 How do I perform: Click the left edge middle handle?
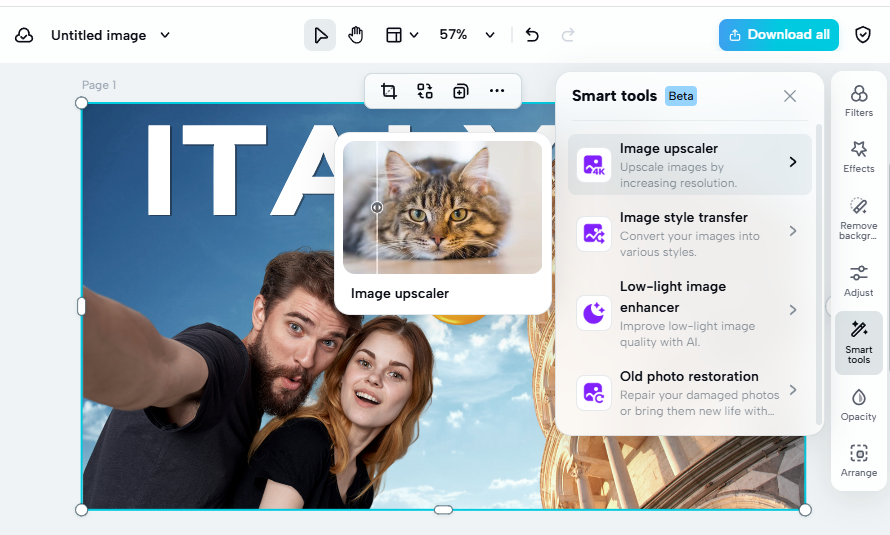click(x=81, y=306)
